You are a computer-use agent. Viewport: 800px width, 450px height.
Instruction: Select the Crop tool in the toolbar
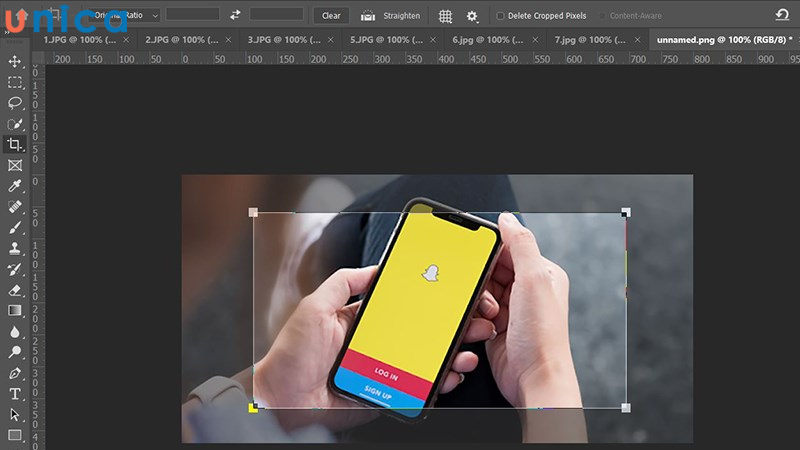click(x=14, y=144)
